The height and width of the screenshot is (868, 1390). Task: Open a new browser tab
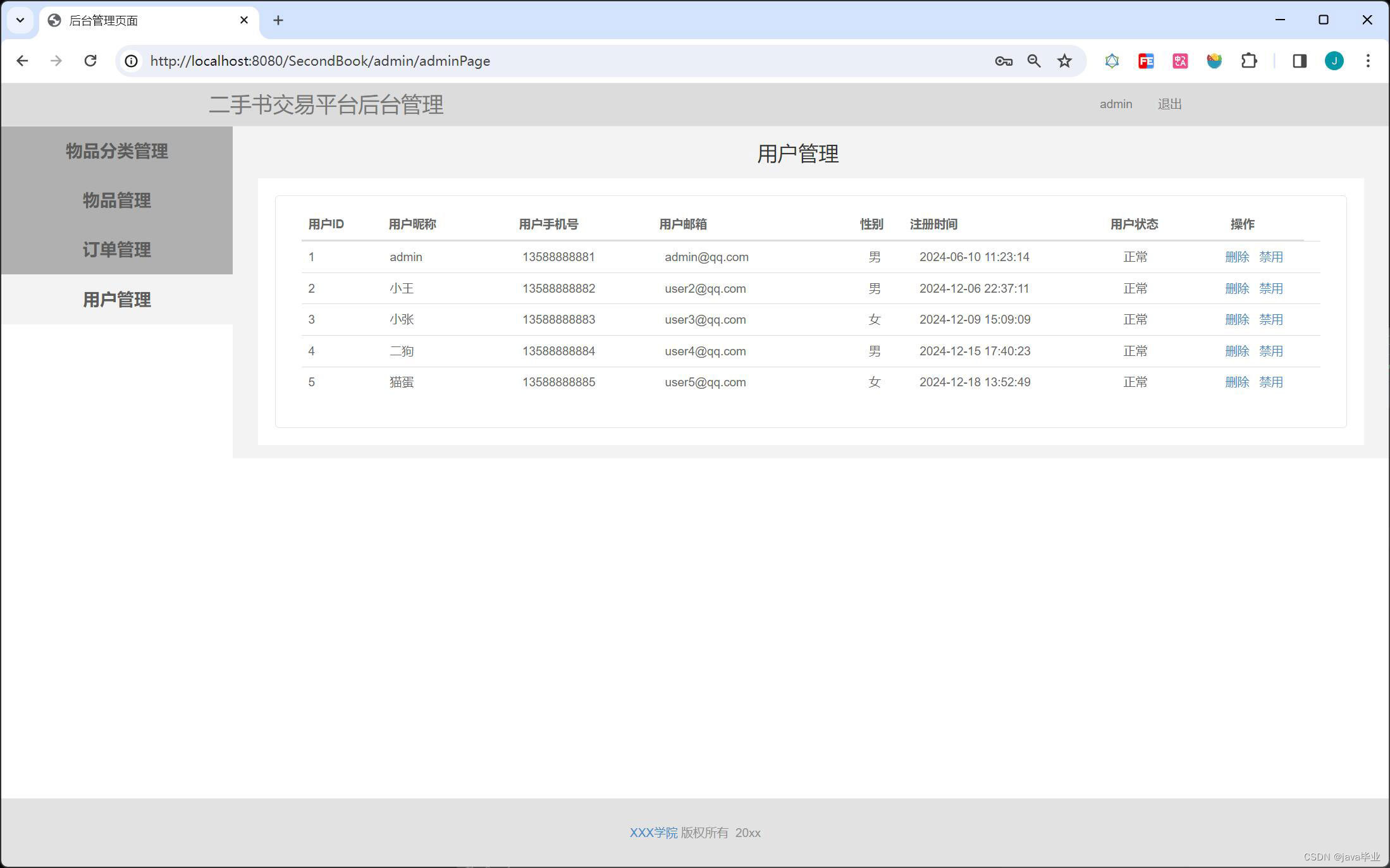pyautogui.click(x=278, y=20)
